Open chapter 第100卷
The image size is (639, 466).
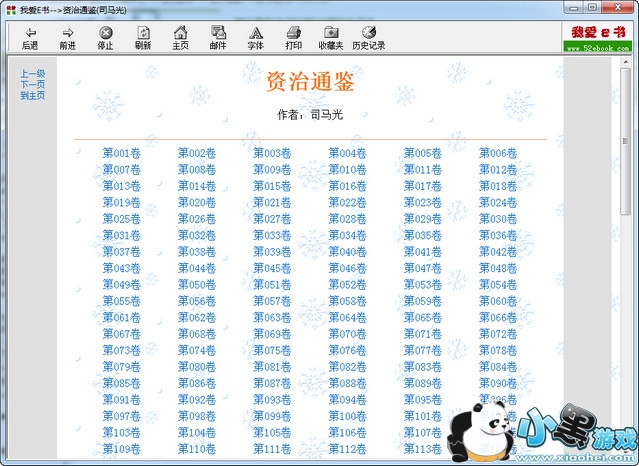(348, 416)
